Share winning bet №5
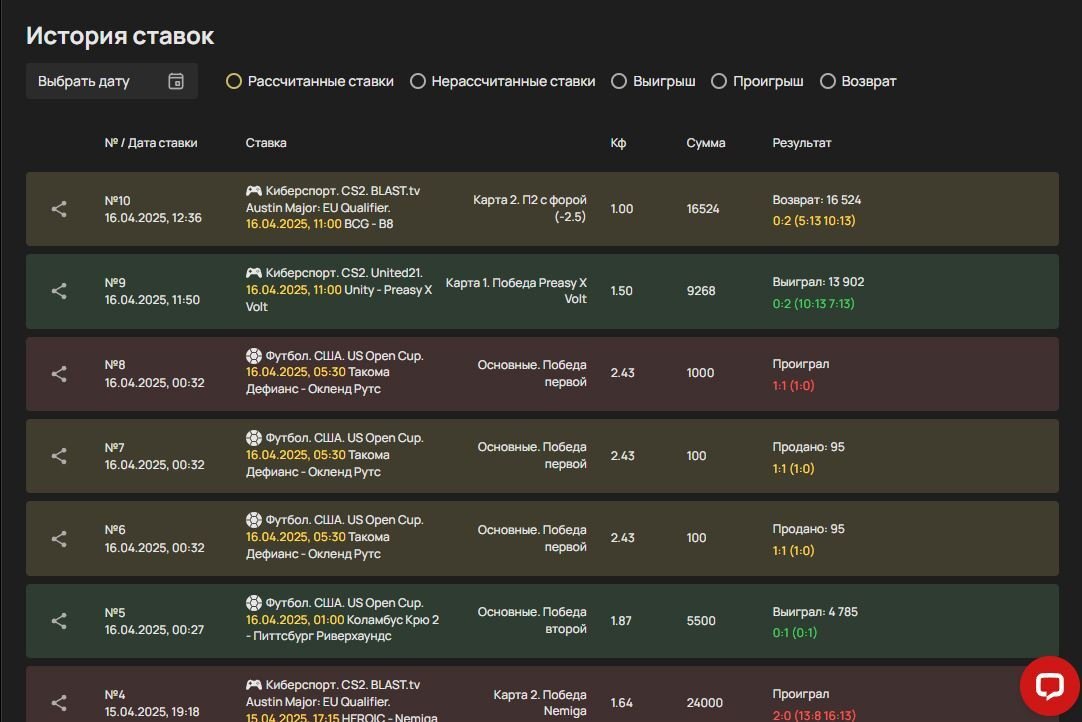This screenshot has width=1082, height=722. click(x=59, y=621)
